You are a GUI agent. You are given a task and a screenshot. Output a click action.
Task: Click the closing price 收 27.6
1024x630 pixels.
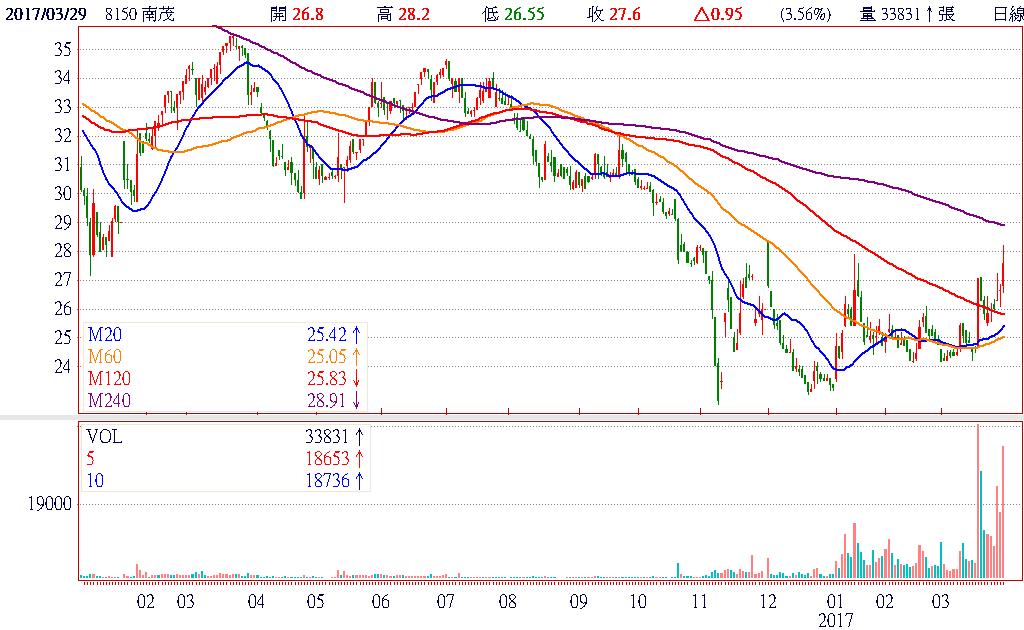click(x=617, y=13)
